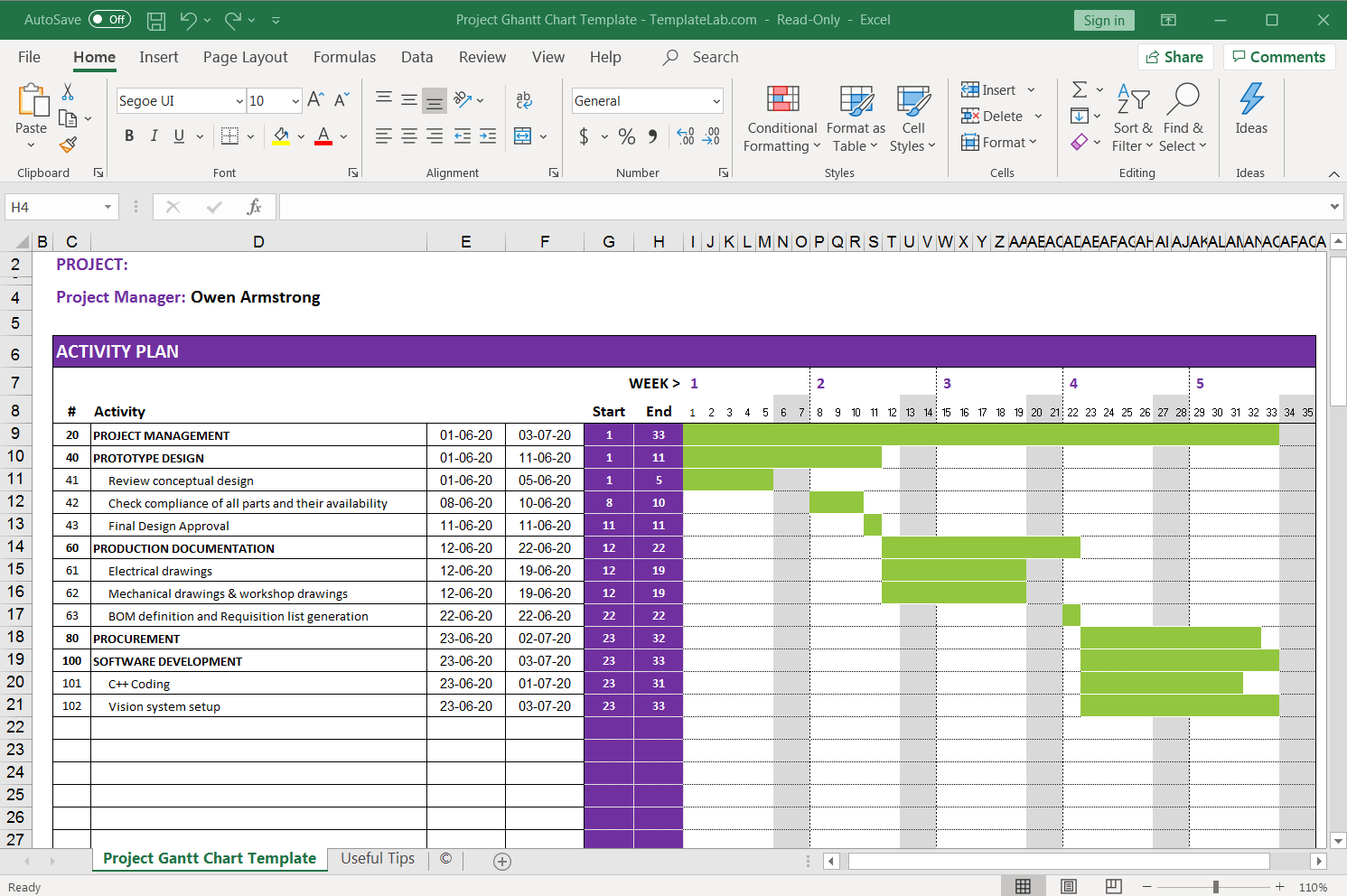1347x896 pixels.
Task: Click into the formula bar input field
Action: [804, 207]
